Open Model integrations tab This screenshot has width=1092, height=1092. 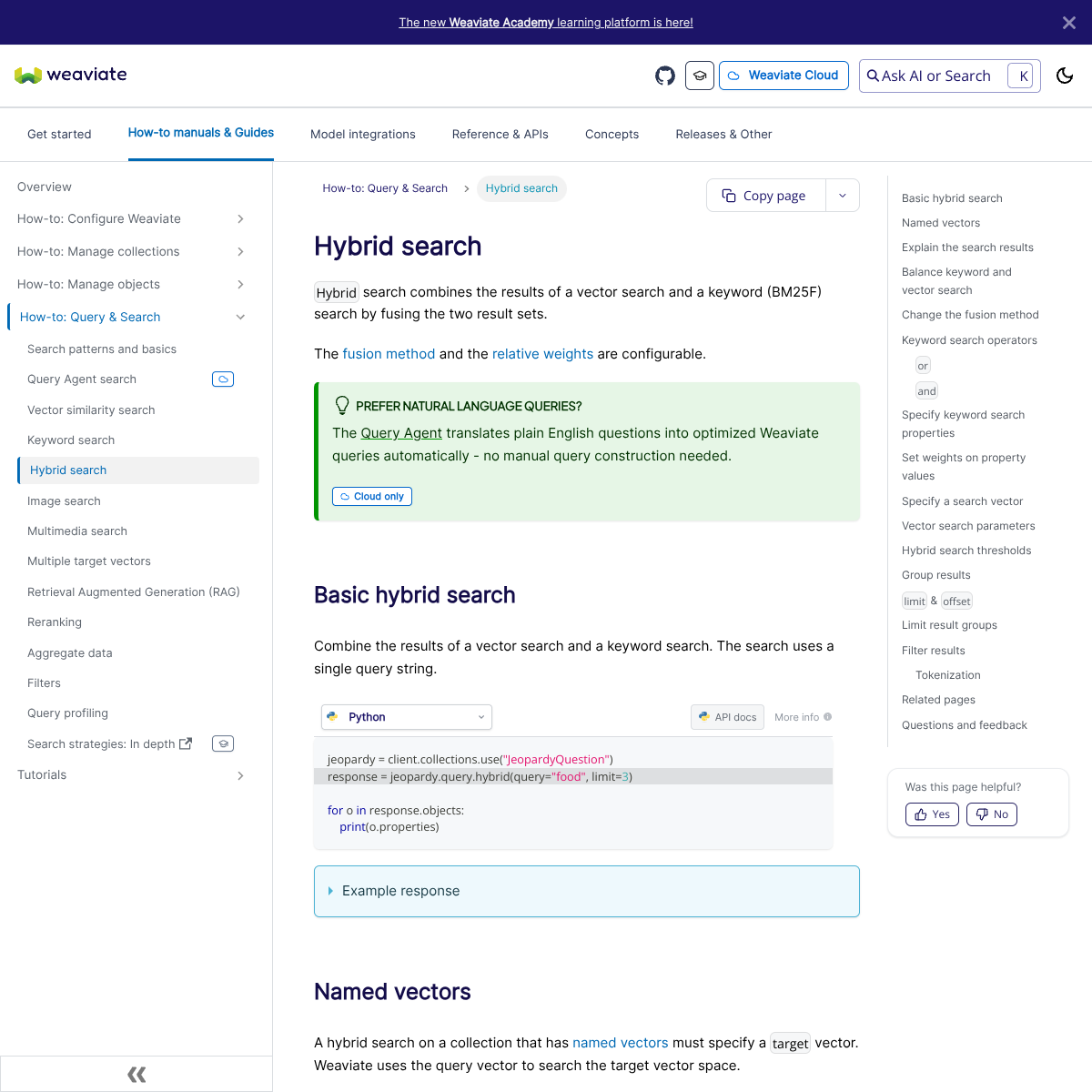(363, 134)
